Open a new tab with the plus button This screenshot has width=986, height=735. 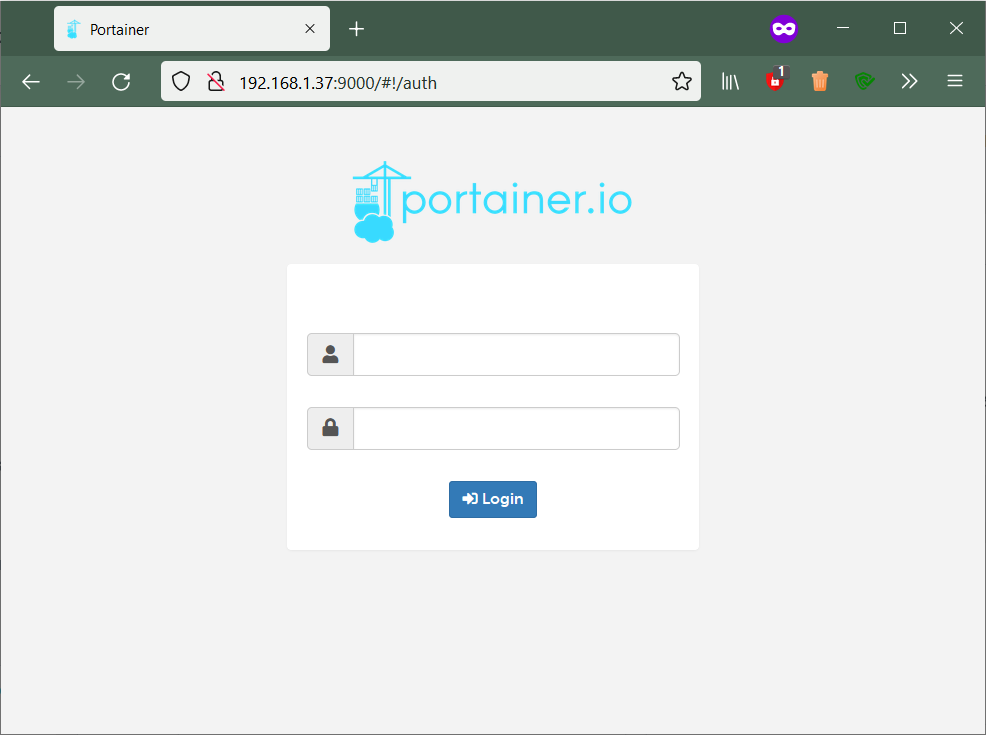[356, 29]
